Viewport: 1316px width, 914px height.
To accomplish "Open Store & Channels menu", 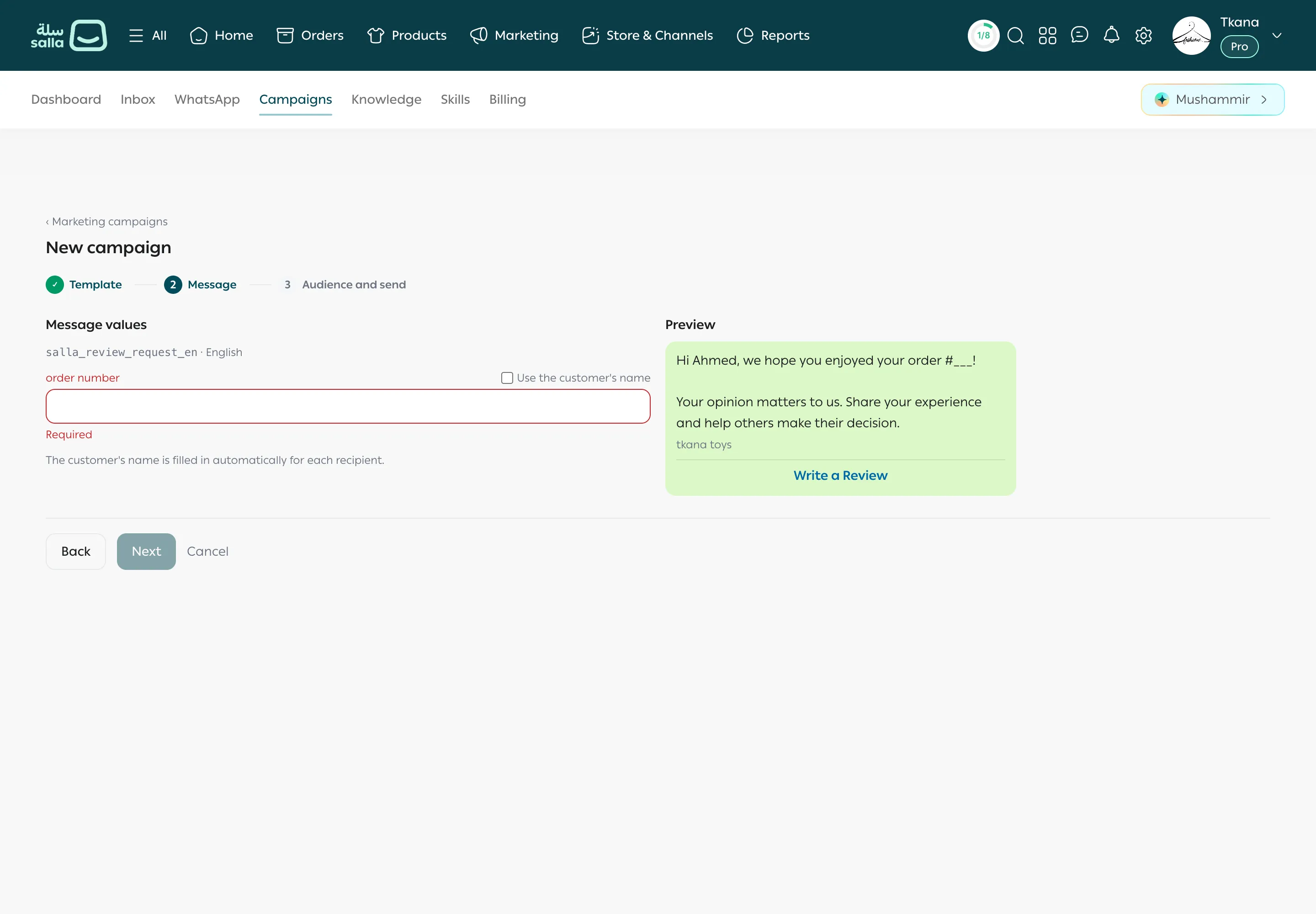I will [x=647, y=36].
